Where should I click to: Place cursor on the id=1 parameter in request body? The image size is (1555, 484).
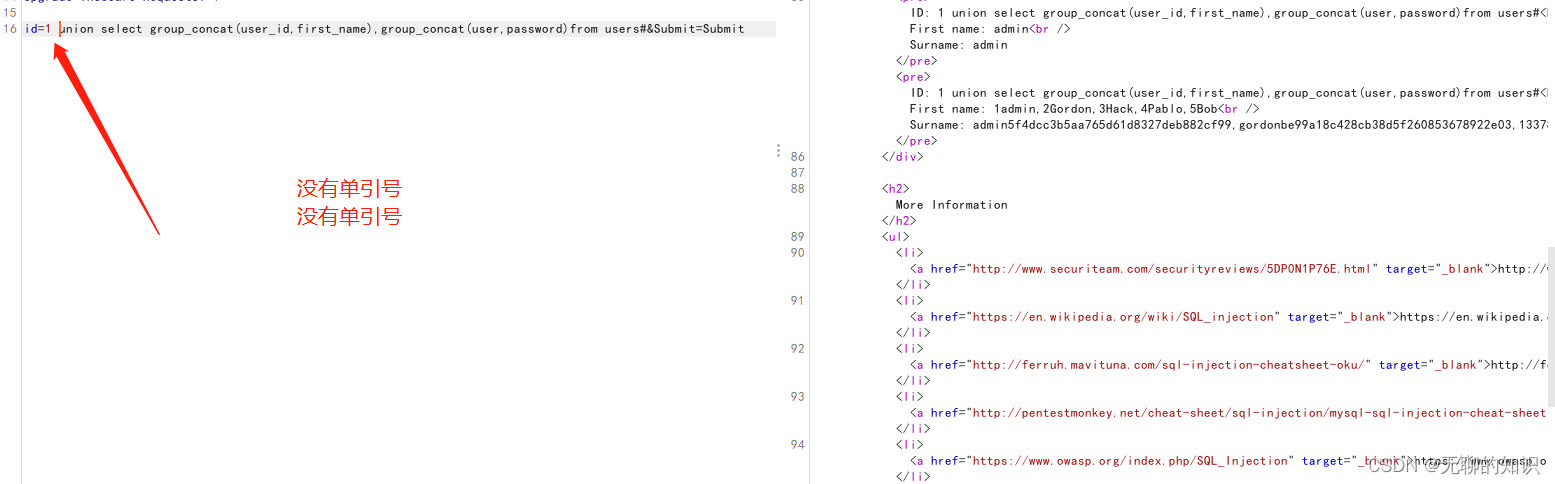coord(37,29)
